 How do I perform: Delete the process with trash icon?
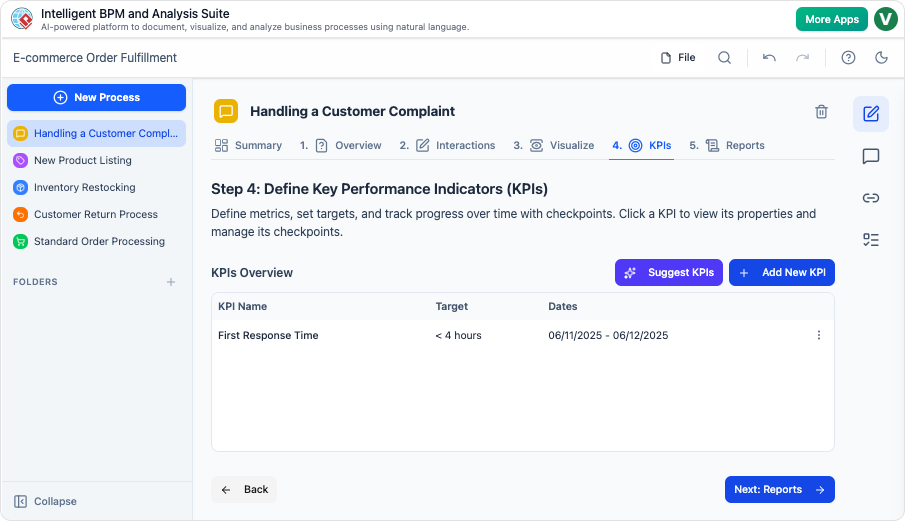tap(821, 111)
